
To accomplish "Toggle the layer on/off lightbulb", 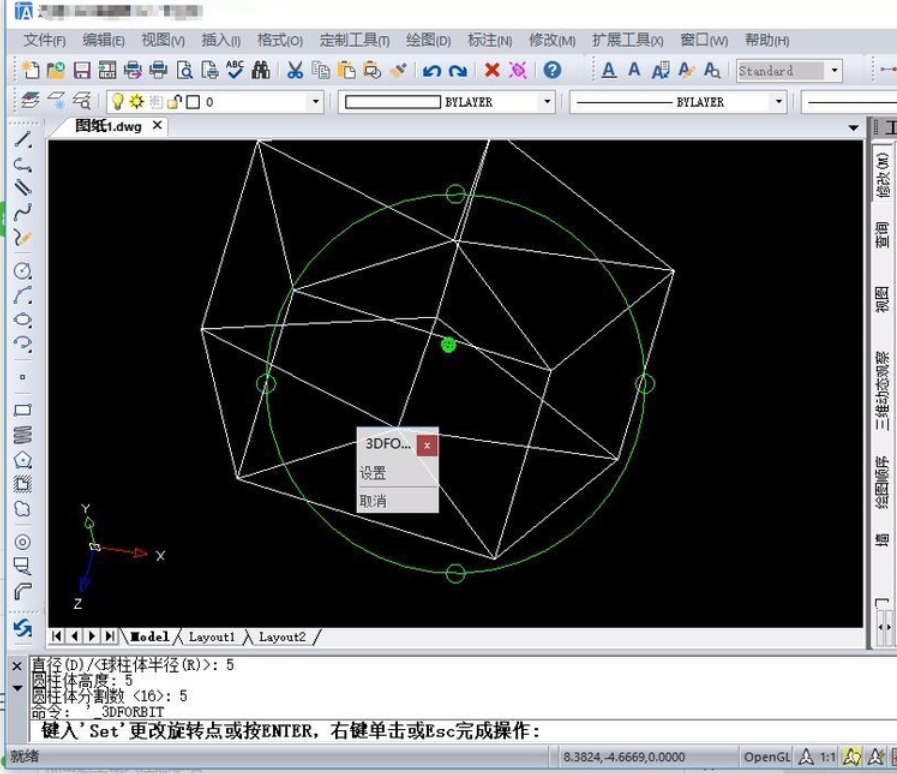I will (x=117, y=101).
